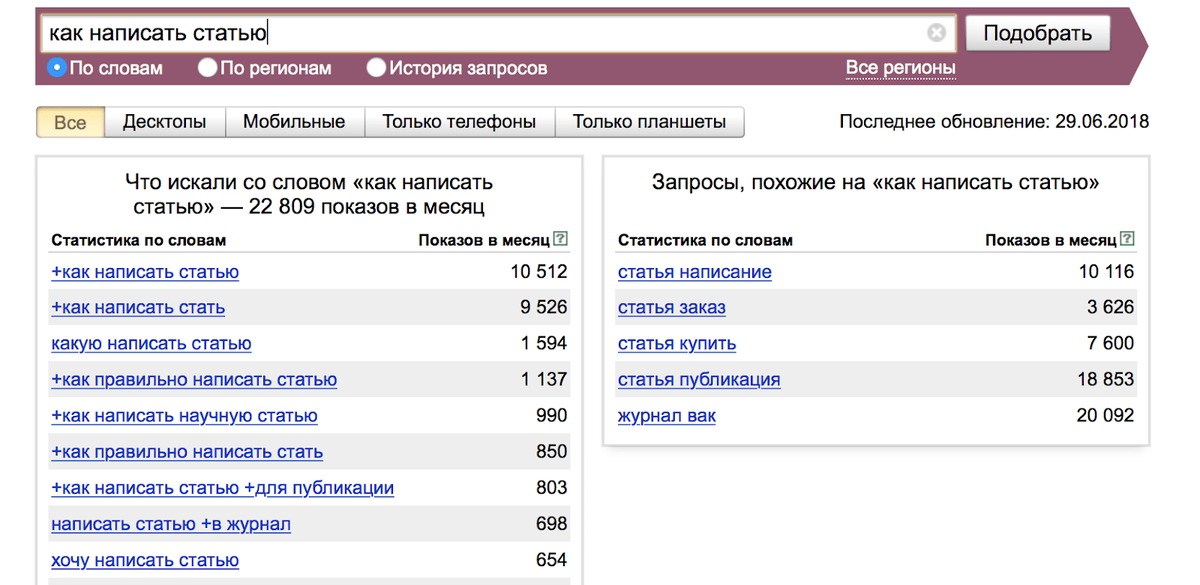Open help icon beside left 'Показов в месяц'
This screenshot has height=585, width=1200.
tap(560, 239)
